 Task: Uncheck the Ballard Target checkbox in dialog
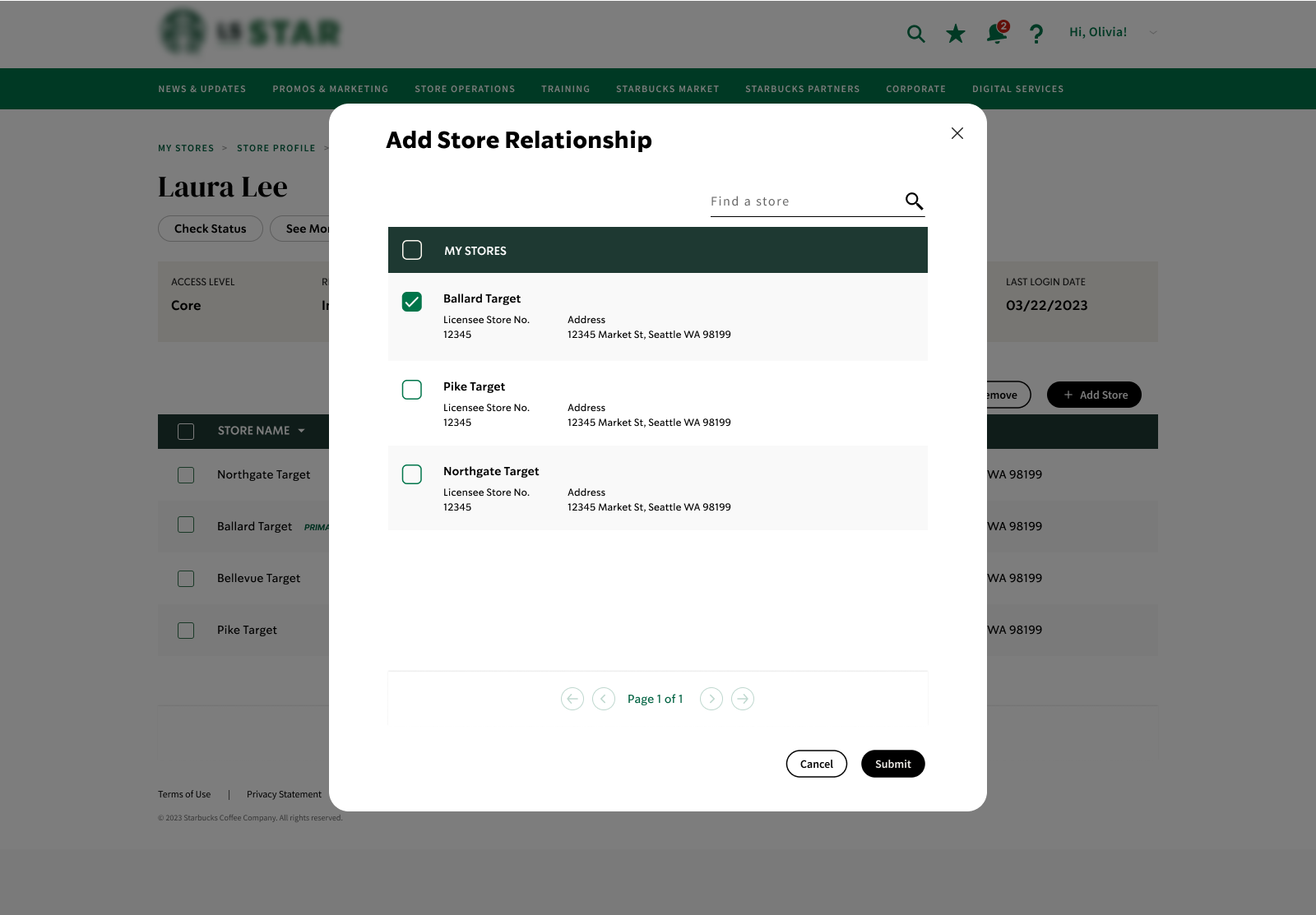(412, 302)
